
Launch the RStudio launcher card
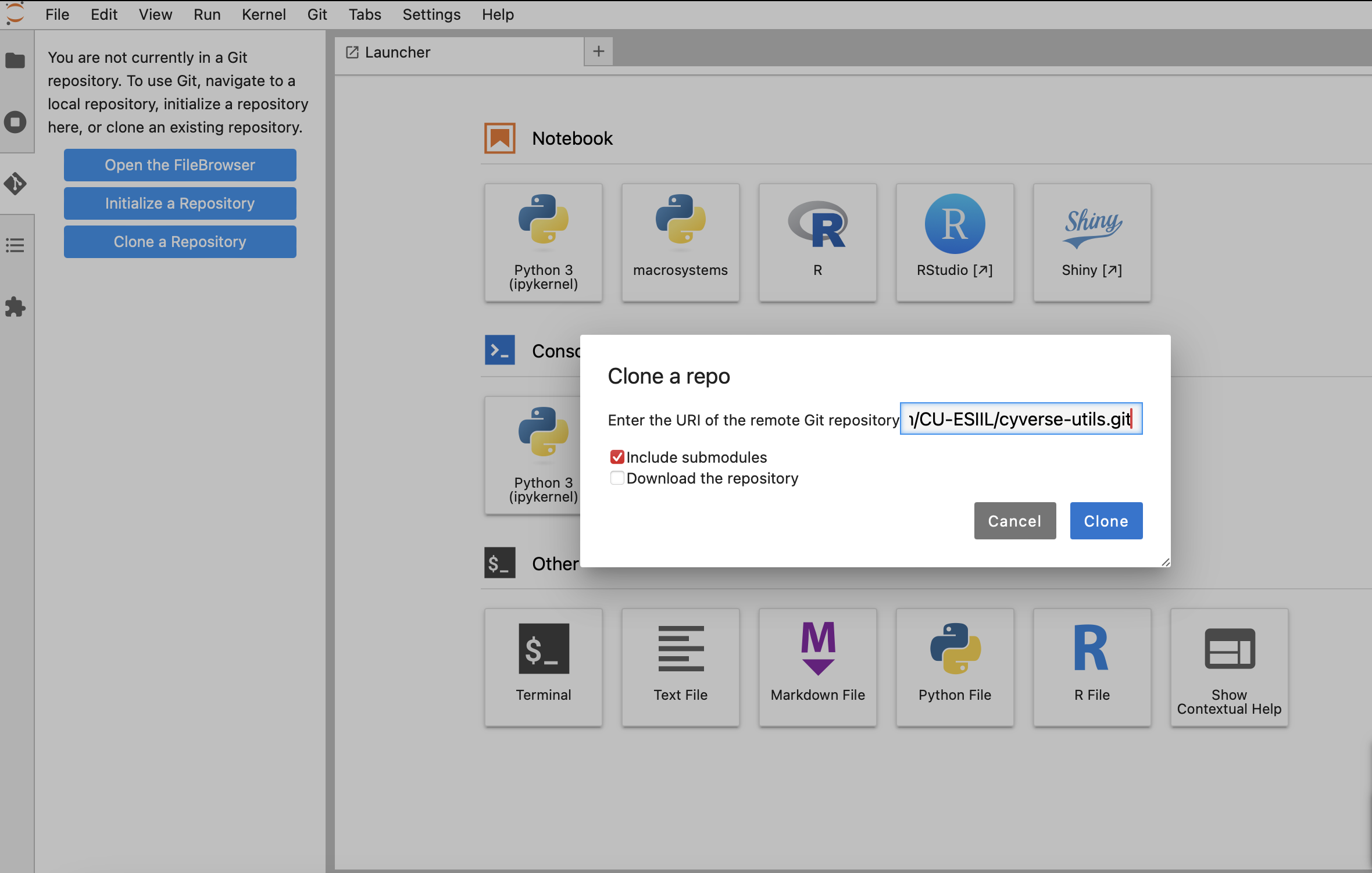(x=955, y=242)
